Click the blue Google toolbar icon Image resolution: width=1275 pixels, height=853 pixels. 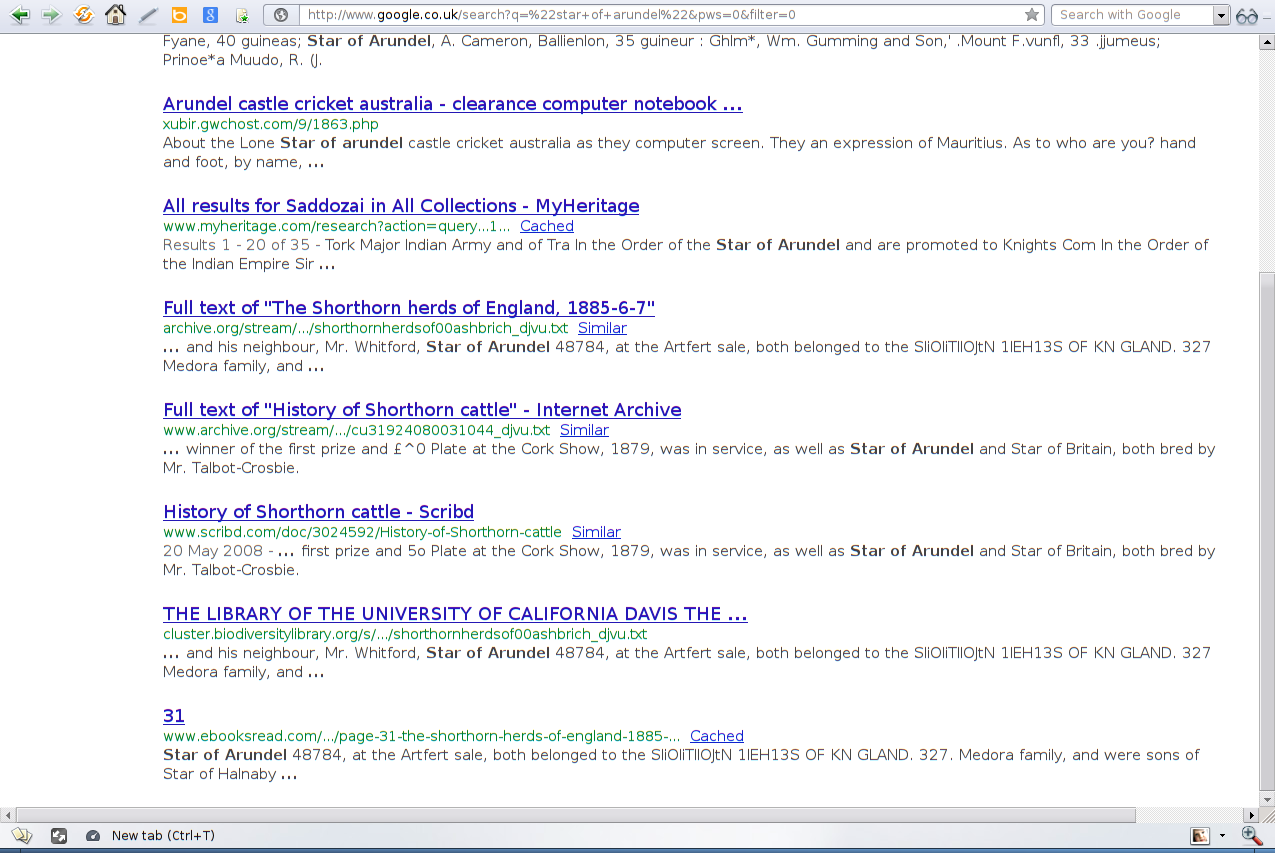[210, 15]
